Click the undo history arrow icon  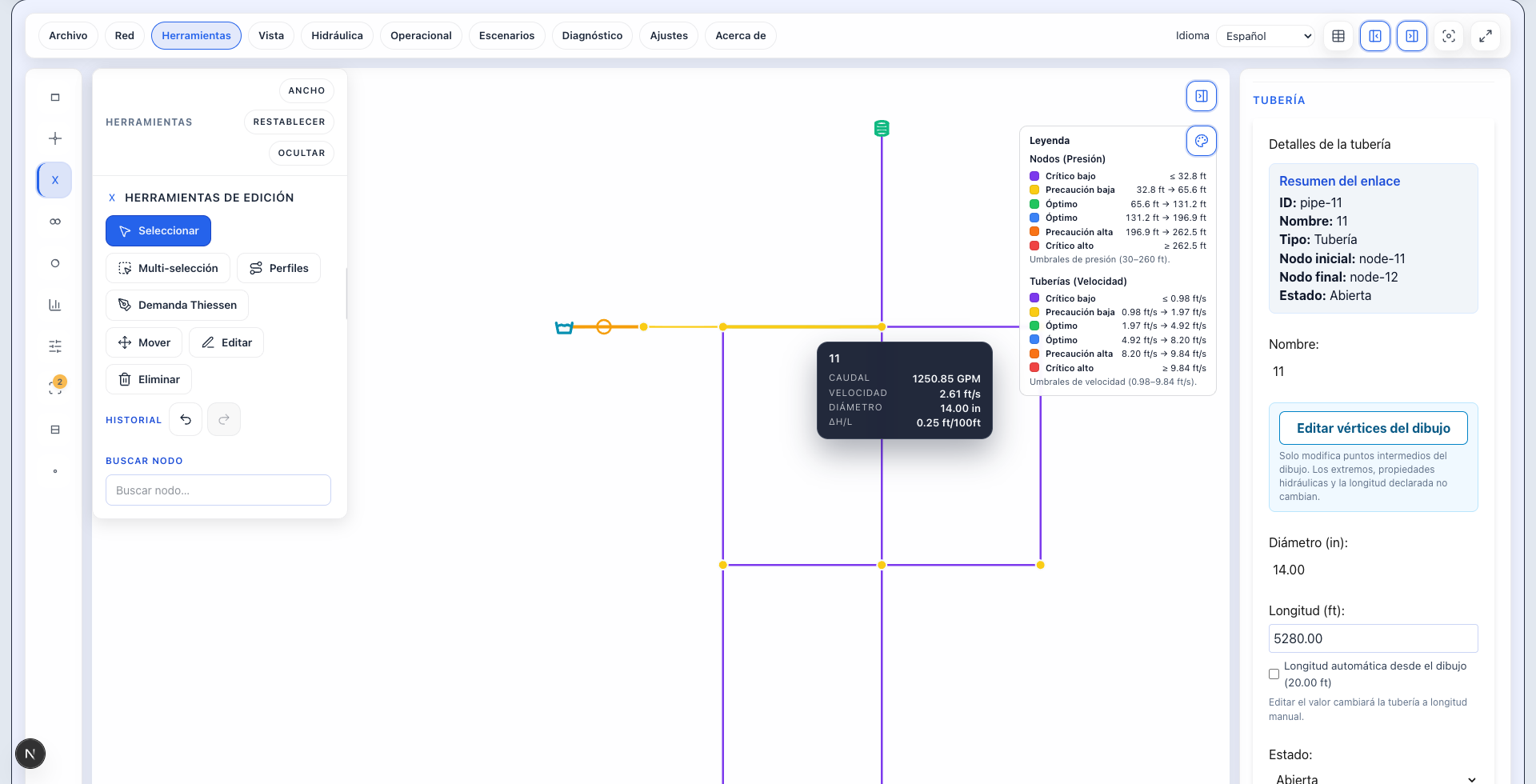186,419
